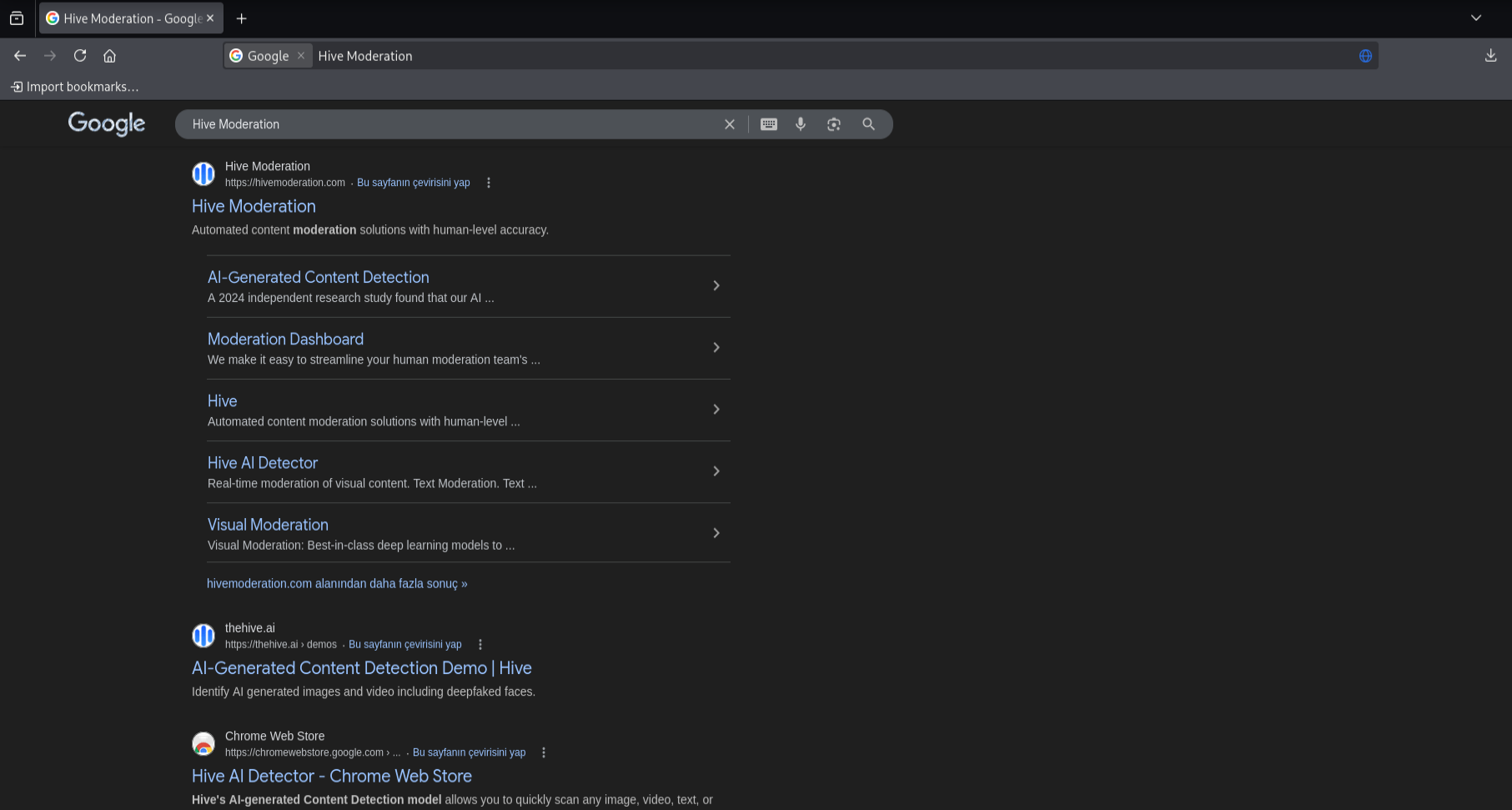Select the Hive Moderation - Google tab
The height and width of the screenshot is (810, 1512).
(130, 18)
